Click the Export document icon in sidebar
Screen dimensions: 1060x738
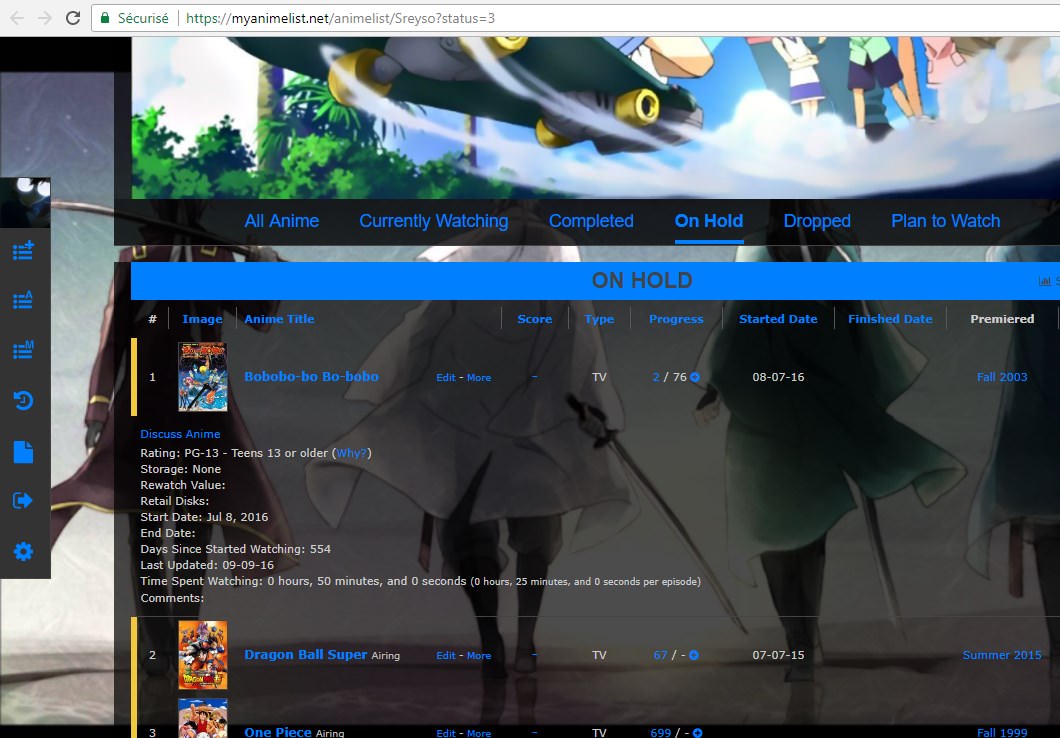click(23, 452)
